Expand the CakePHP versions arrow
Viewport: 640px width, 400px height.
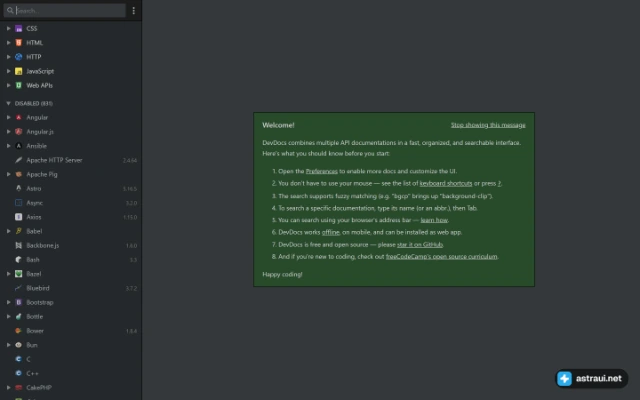click(x=8, y=388)
